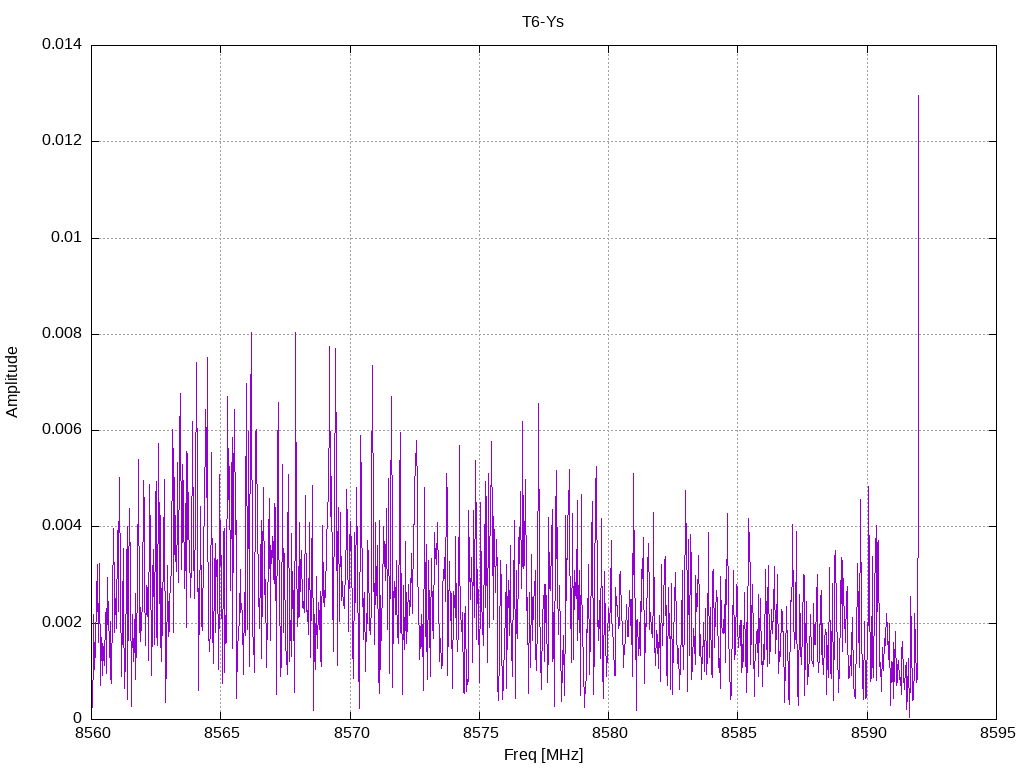
Task: Click y-axis tick label 0.006
Action: tap(62, 430)
